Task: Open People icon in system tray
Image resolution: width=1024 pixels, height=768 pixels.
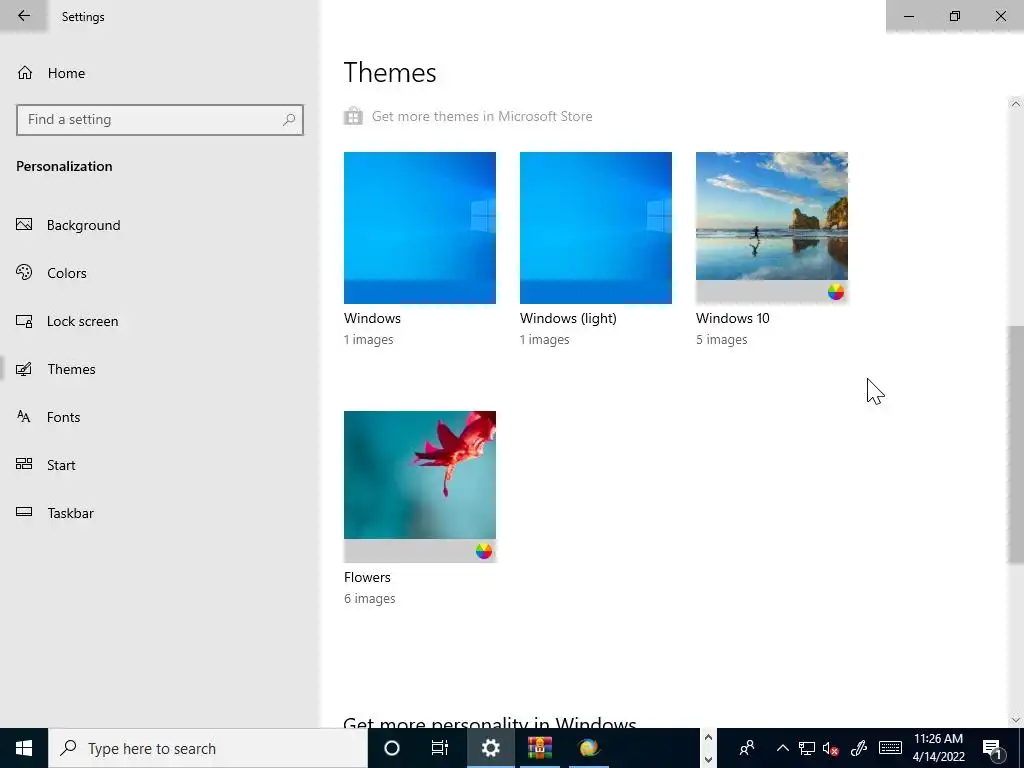Action: (747, 748)
